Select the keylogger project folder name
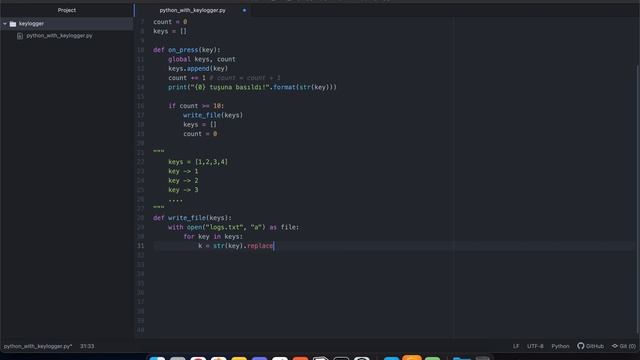640x360 pixels. [31, 24]
